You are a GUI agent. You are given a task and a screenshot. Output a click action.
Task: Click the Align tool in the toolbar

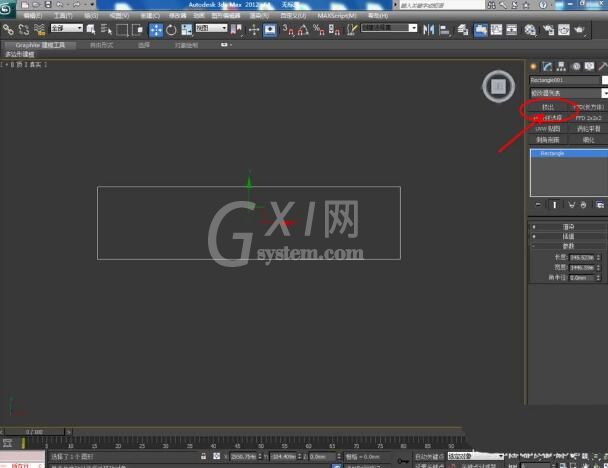445,29
